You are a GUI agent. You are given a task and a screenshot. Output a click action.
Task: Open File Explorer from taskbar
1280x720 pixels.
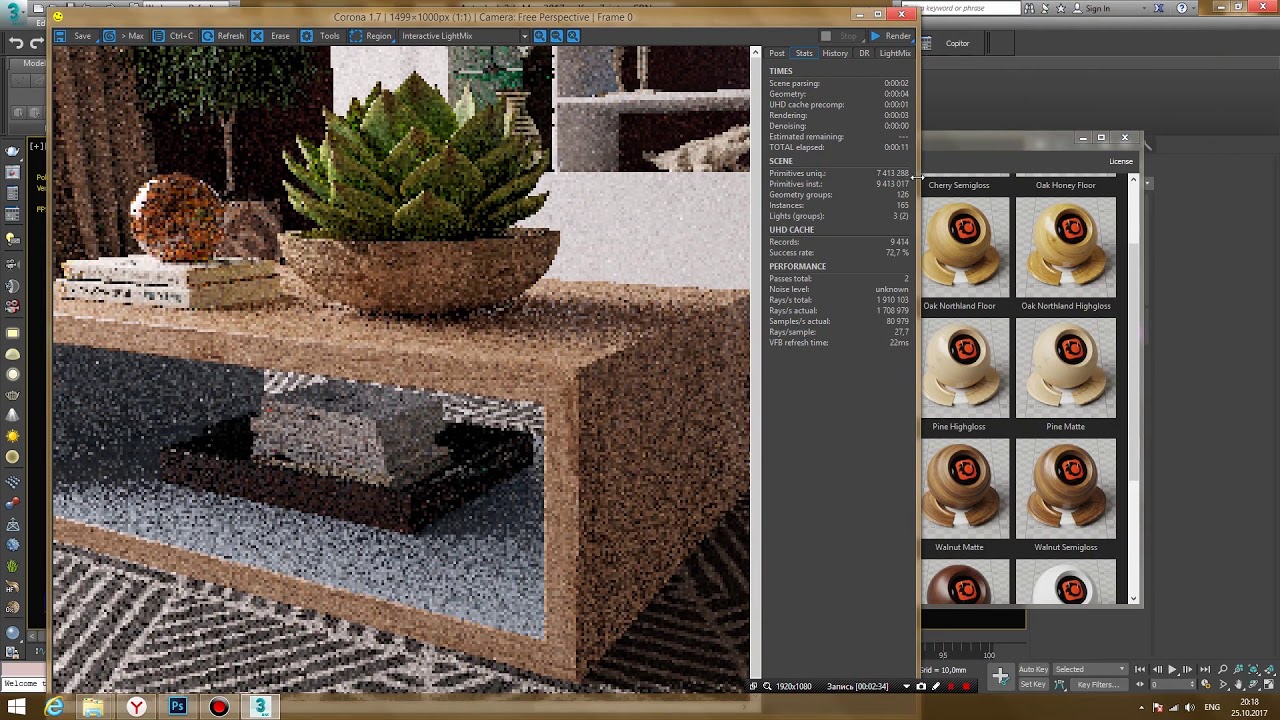[x=93, y=707]
